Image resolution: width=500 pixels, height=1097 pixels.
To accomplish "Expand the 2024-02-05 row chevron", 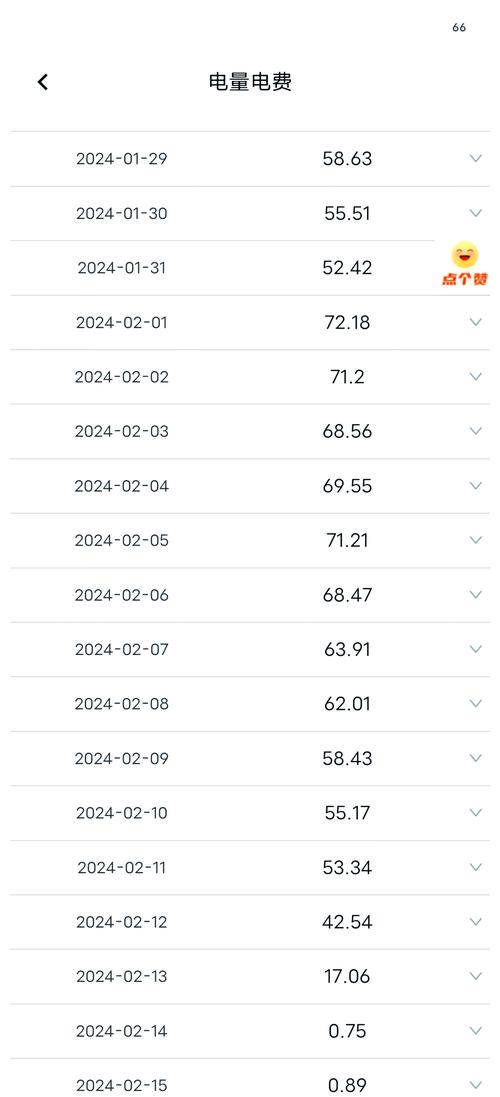I will click(x=476, y=540).
